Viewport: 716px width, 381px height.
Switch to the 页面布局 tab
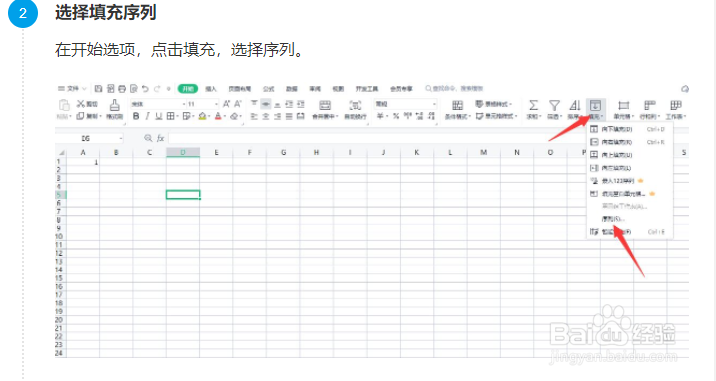point(240,89)
